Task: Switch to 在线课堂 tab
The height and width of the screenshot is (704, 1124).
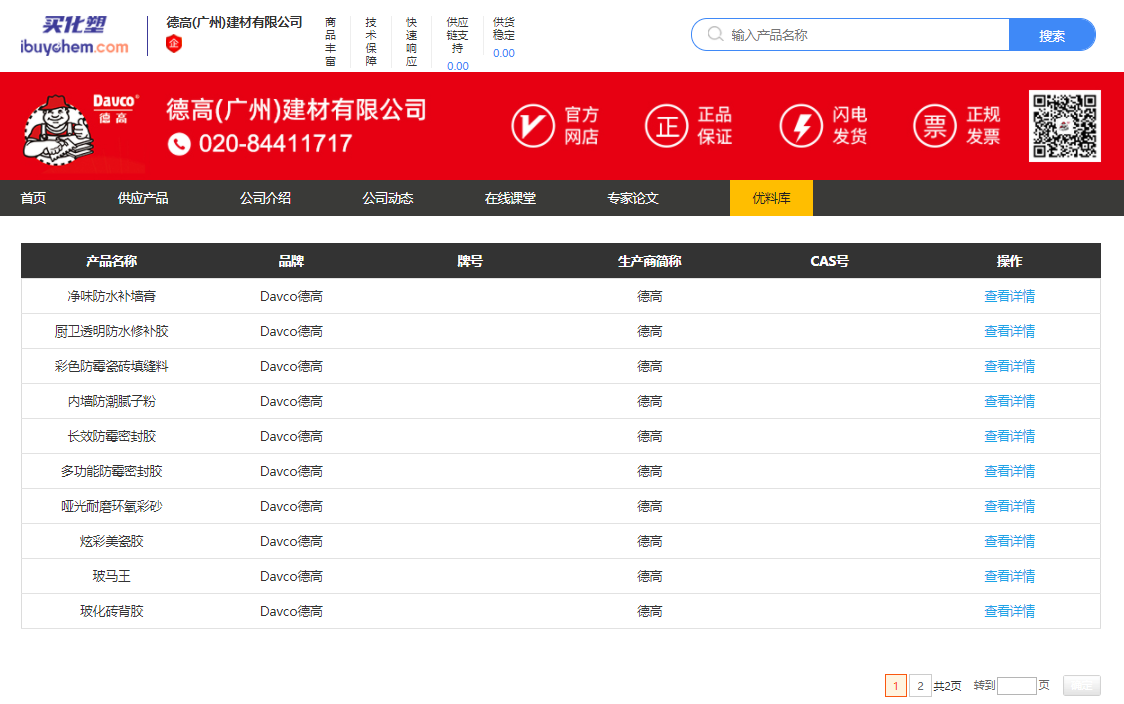Action: pos(510,198)
